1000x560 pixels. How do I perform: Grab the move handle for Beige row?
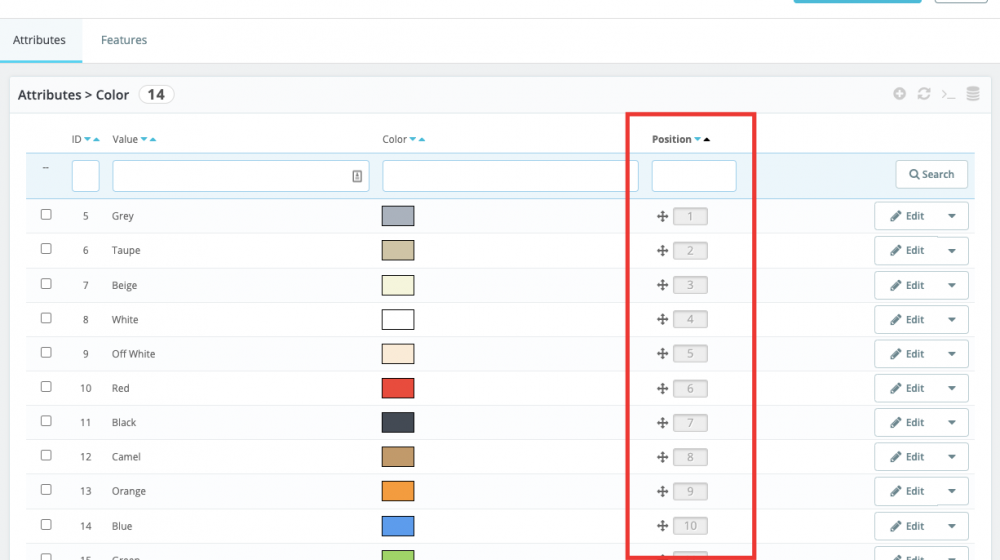pos(662,285)
